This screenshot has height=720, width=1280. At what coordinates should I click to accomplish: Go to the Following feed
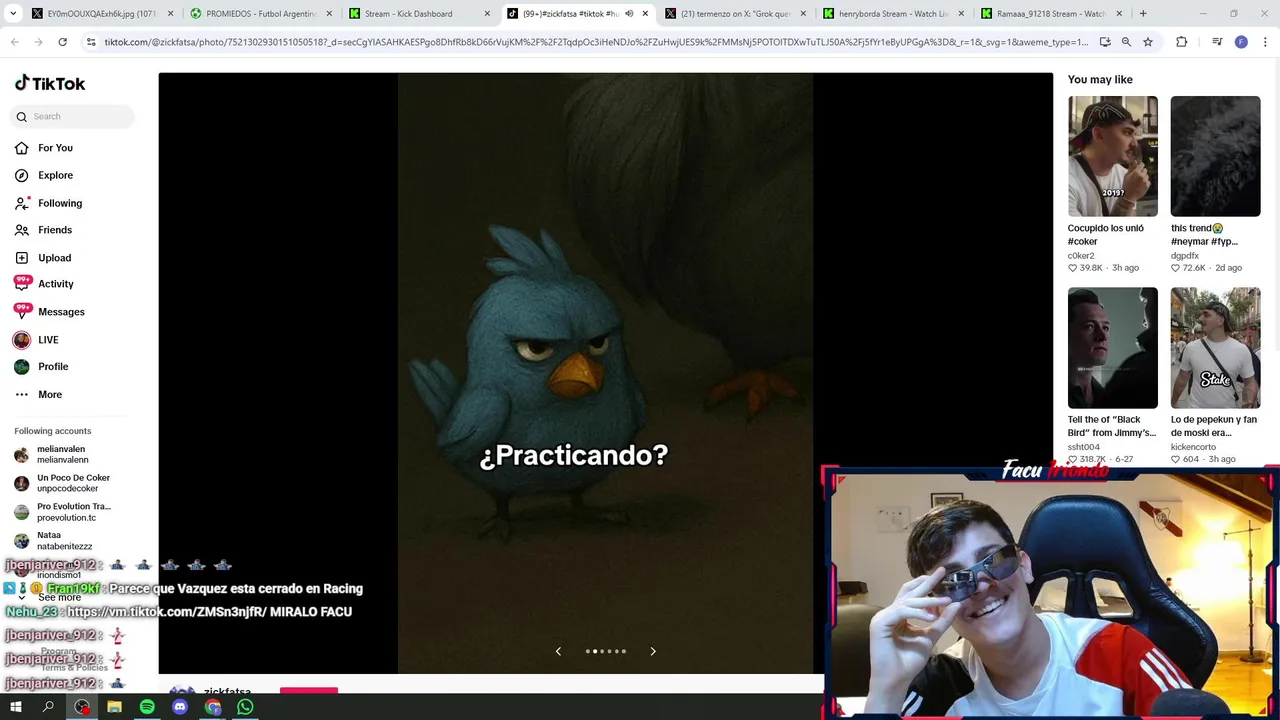[x=60, y=203]
